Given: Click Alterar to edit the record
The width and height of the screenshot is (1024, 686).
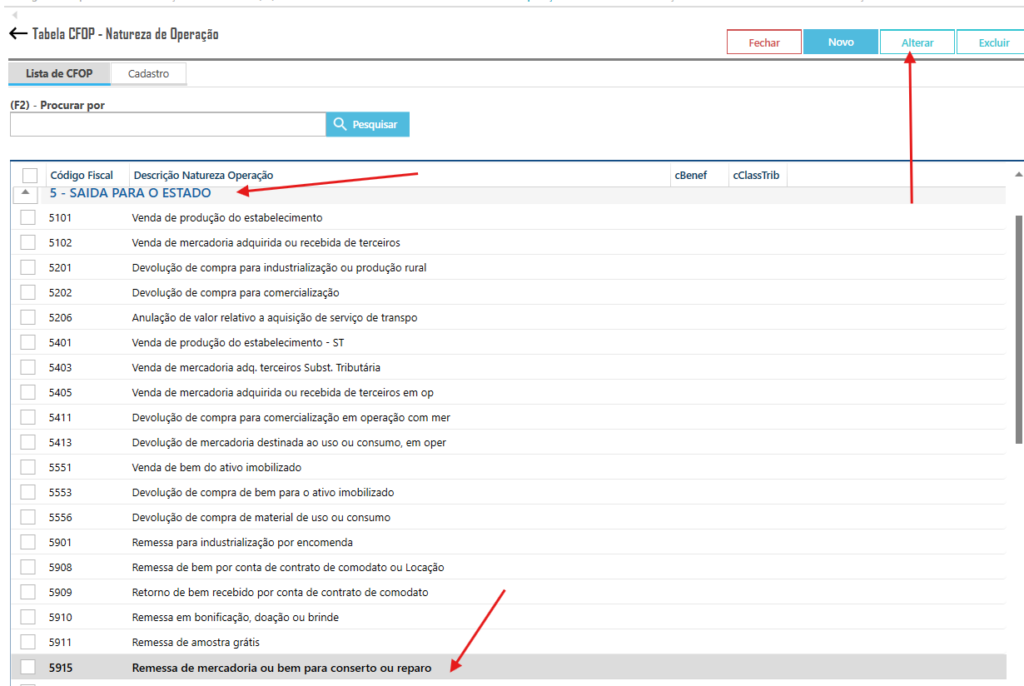Looking at the screenshot, I should [x=917, y=42].
